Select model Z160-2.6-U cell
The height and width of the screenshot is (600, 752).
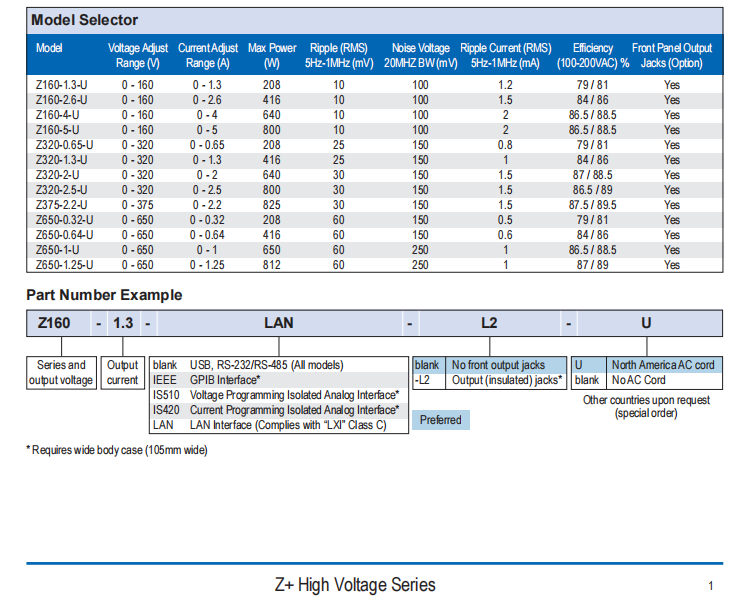61,100
